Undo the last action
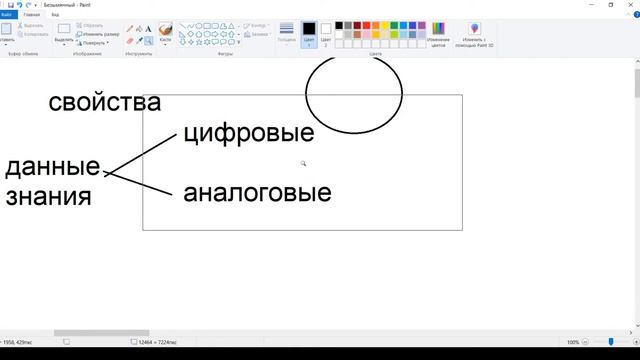The width and height of the screenshot is (640, 360). [x=19, y=5]
